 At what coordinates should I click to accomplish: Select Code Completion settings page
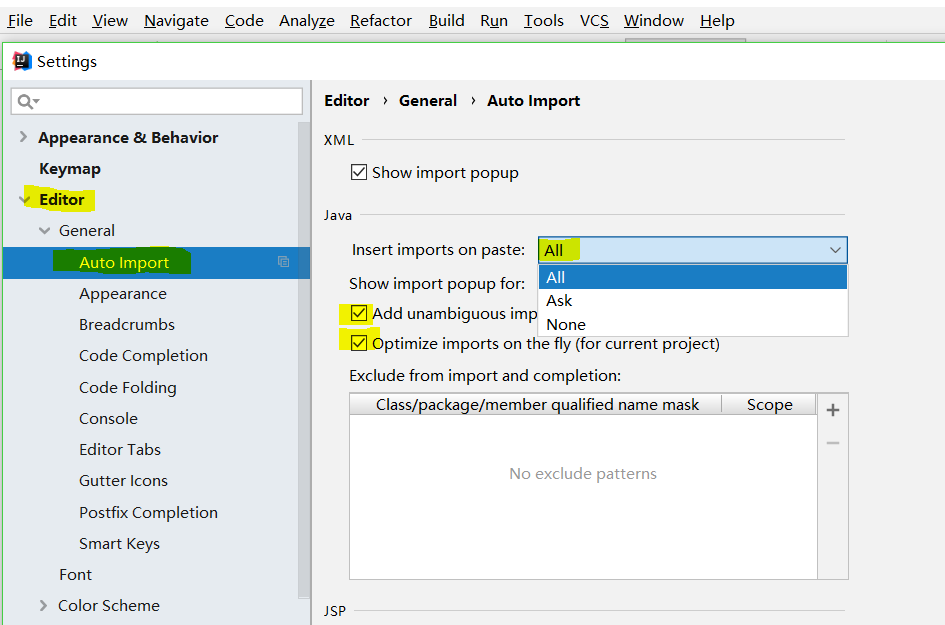coord(143,356)
